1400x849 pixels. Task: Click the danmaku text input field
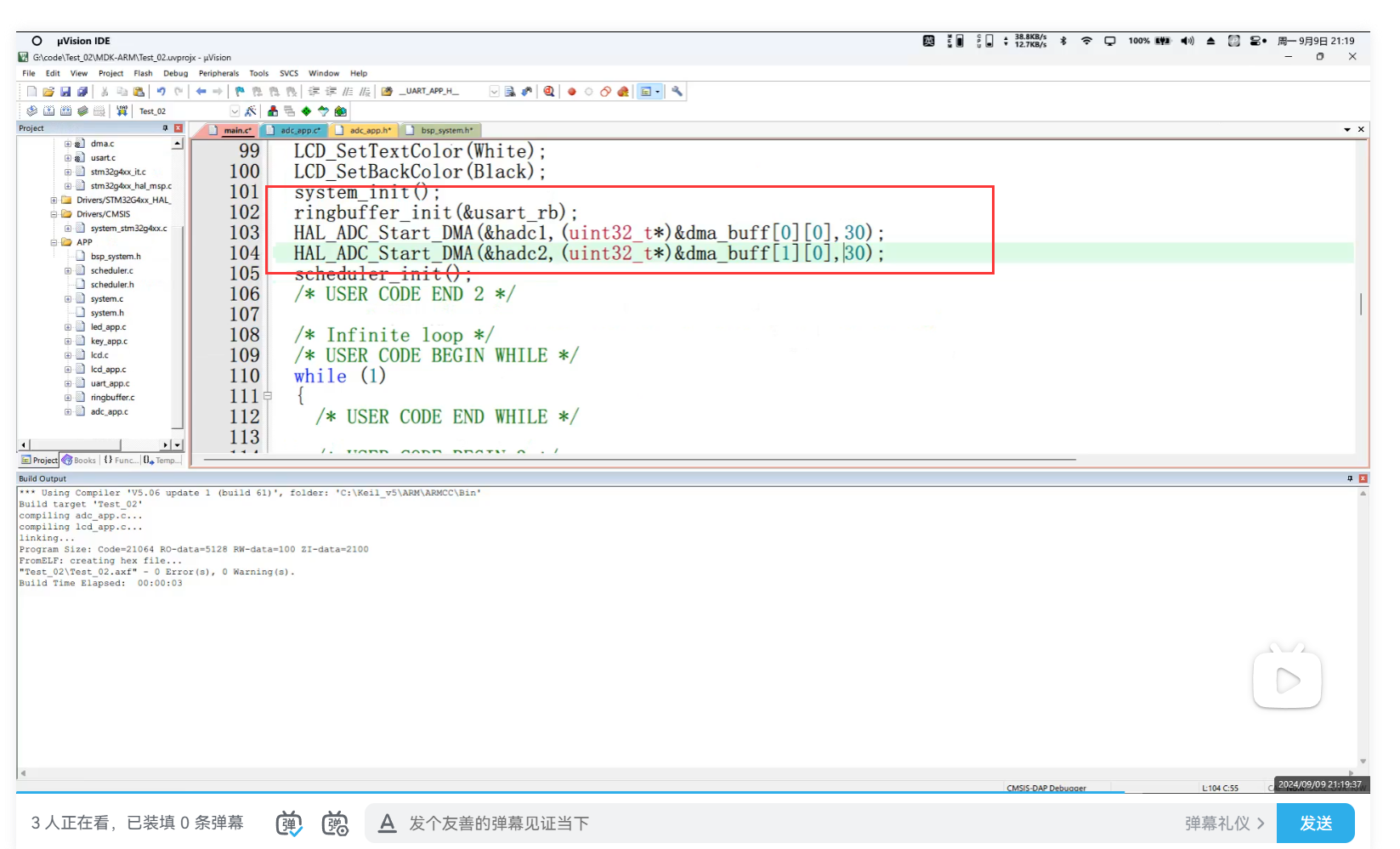tap(765, 823)
